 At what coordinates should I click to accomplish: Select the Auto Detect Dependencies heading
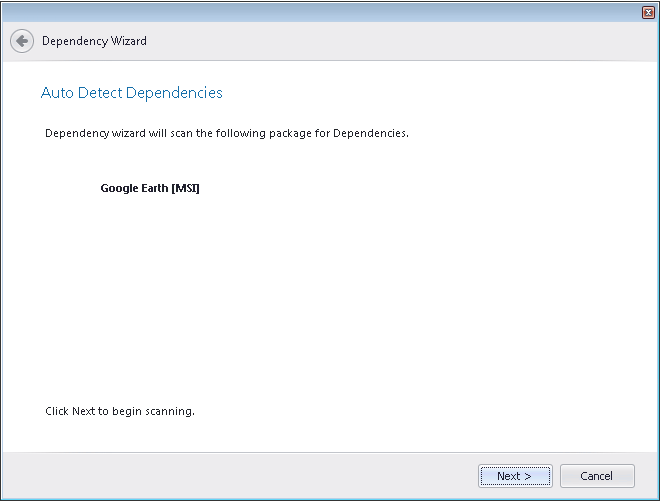coord(131,93)
